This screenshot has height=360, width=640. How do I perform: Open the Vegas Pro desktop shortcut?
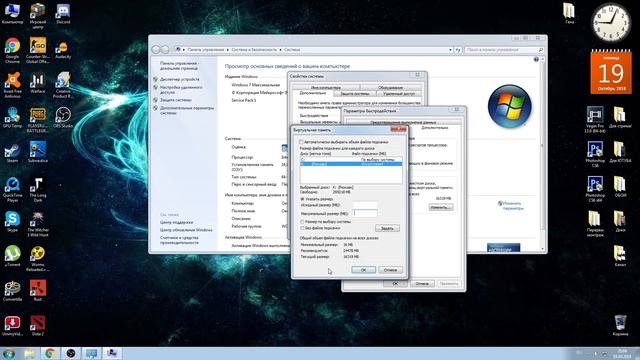[595, 120]
